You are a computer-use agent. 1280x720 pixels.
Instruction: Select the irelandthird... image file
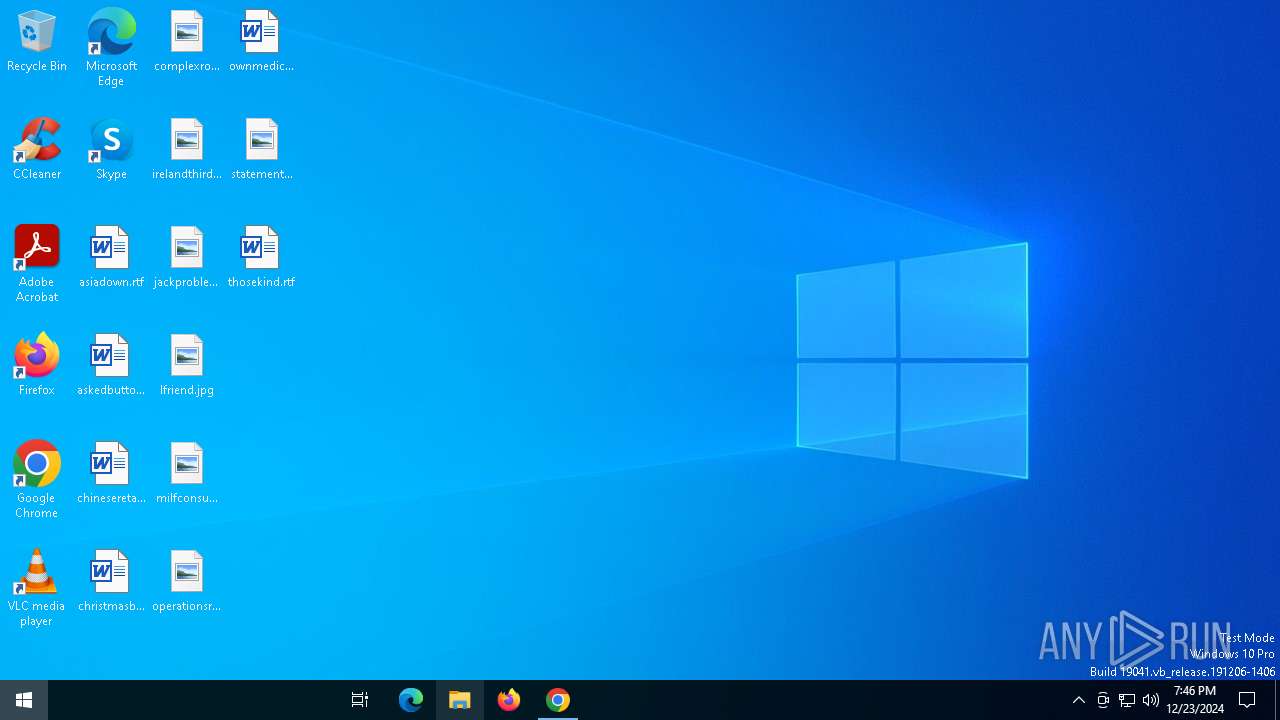(x=186, y=150)
